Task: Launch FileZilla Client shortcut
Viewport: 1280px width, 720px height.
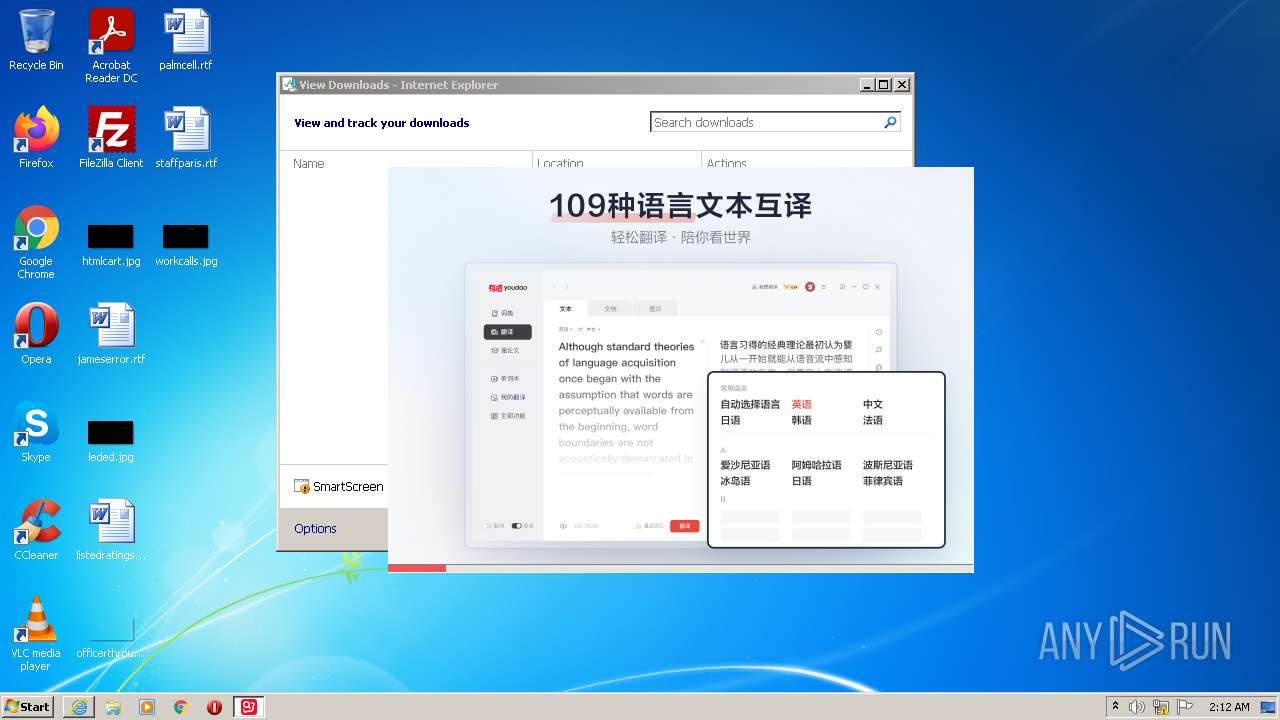Action: [111, 138]
